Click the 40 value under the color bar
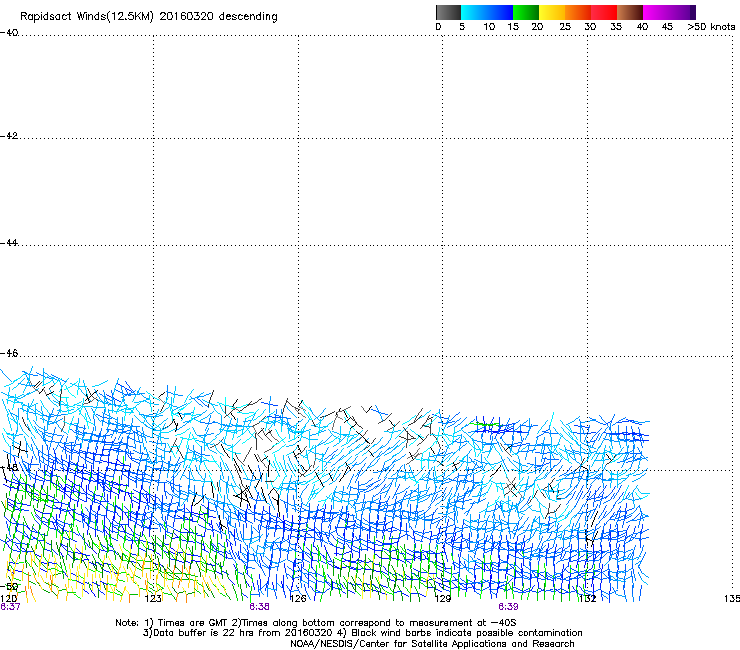This screenshot has height=650, width=740. (642, 27)
